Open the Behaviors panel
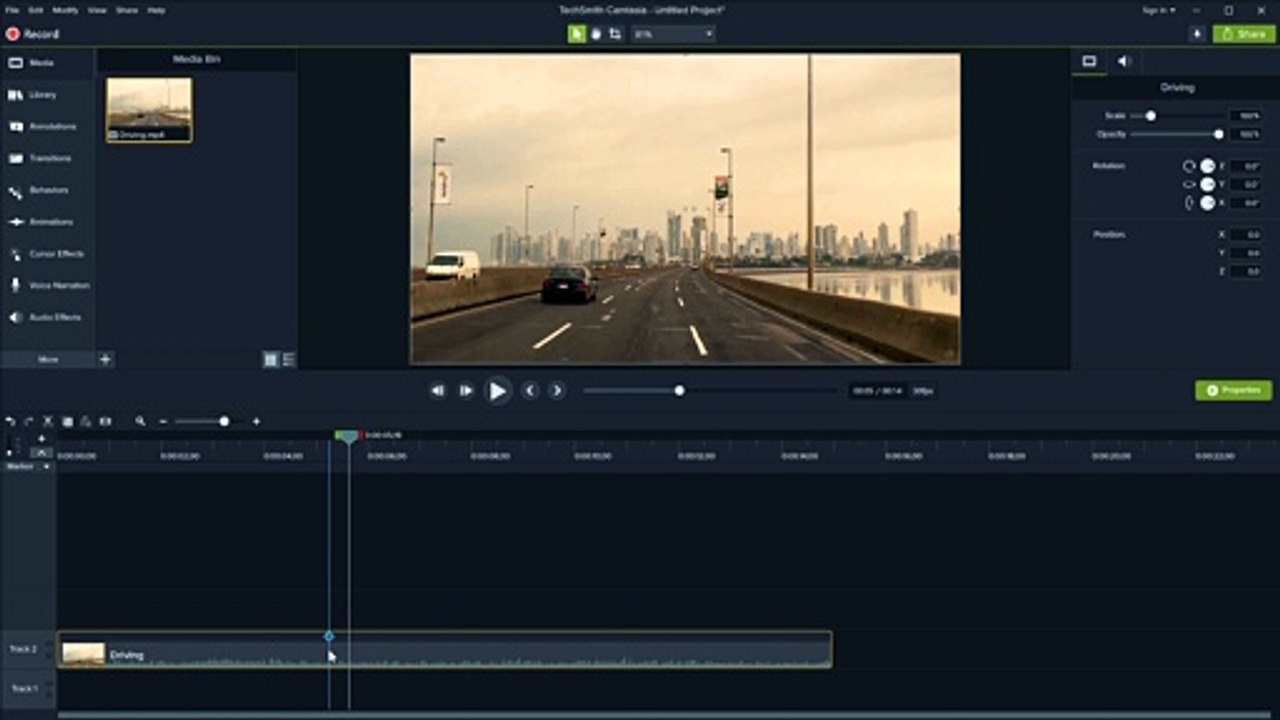Image resolution: width=1280 pixels, height=720 pixels. tap(48, 190)
